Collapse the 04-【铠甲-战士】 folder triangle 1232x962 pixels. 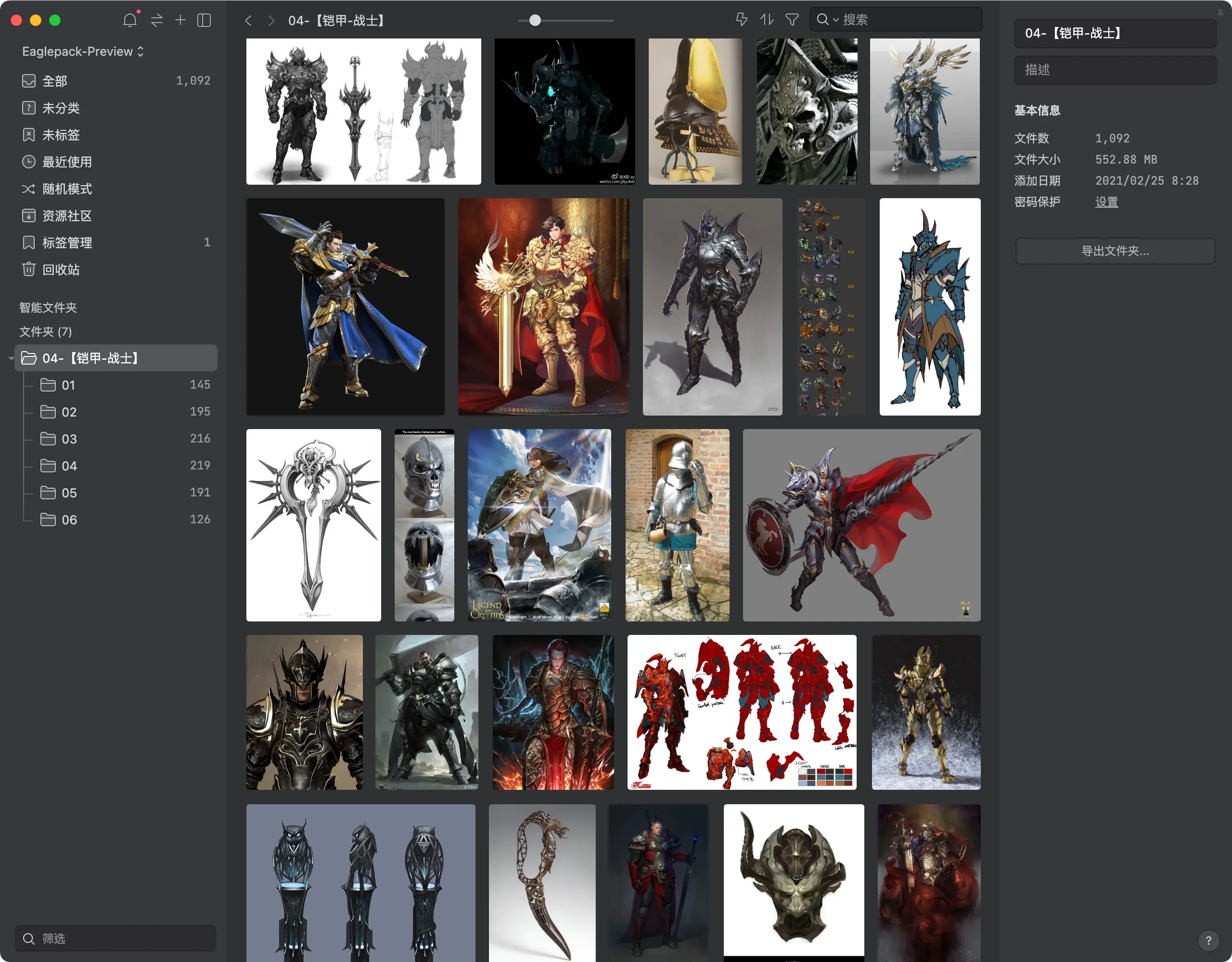11,359
